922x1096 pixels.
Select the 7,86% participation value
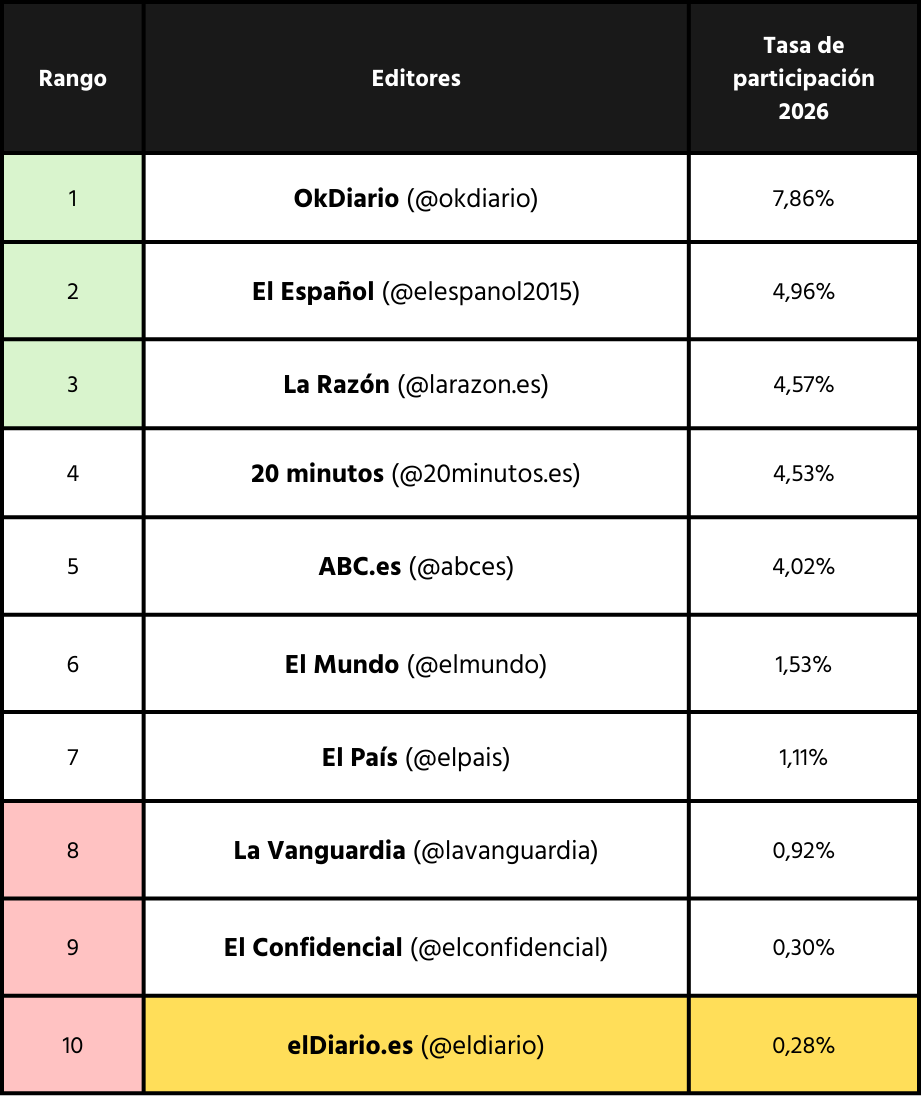point(804,199)
